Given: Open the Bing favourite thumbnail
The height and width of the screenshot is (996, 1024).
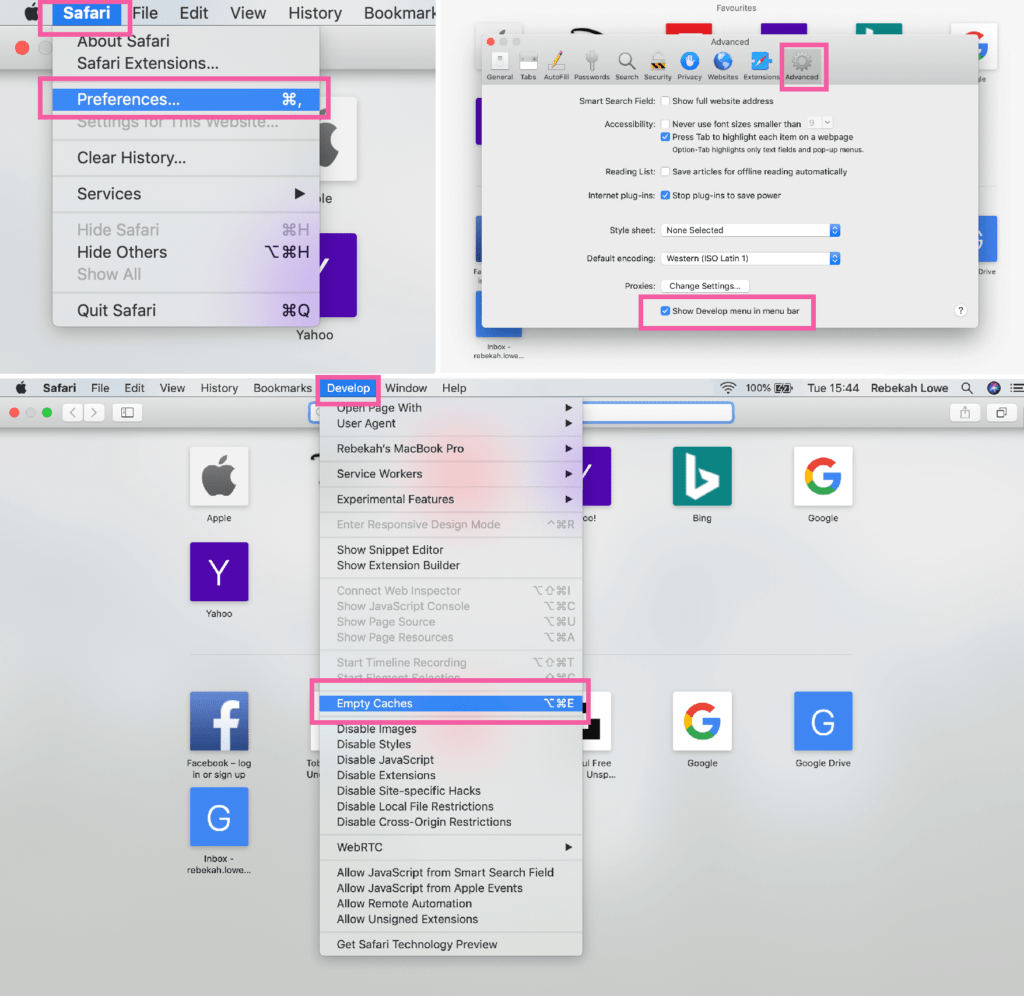Looking at the screenshot, I should tap(702, 477).
